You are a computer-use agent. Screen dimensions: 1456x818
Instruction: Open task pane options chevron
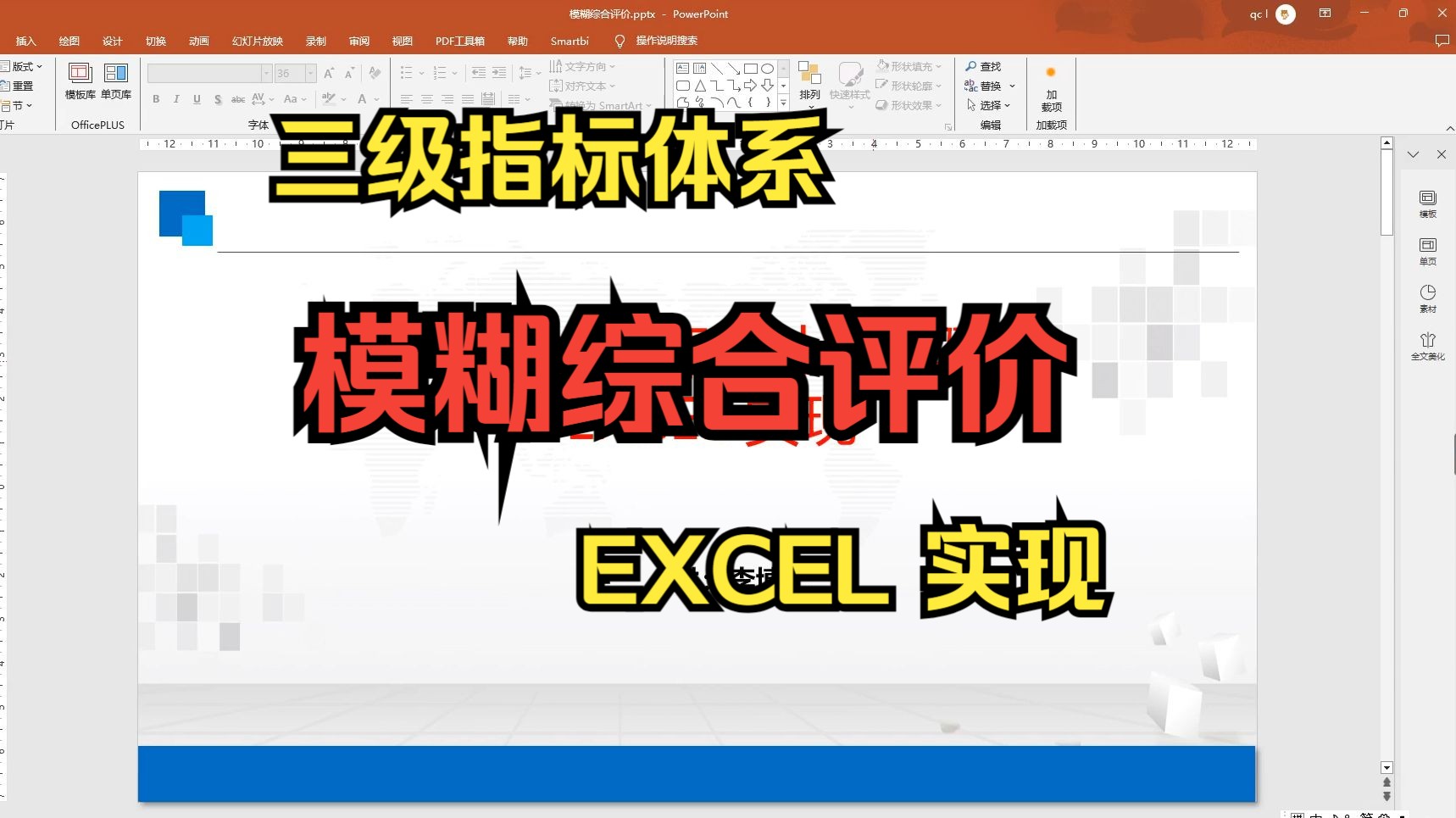tap(1413, 154)
